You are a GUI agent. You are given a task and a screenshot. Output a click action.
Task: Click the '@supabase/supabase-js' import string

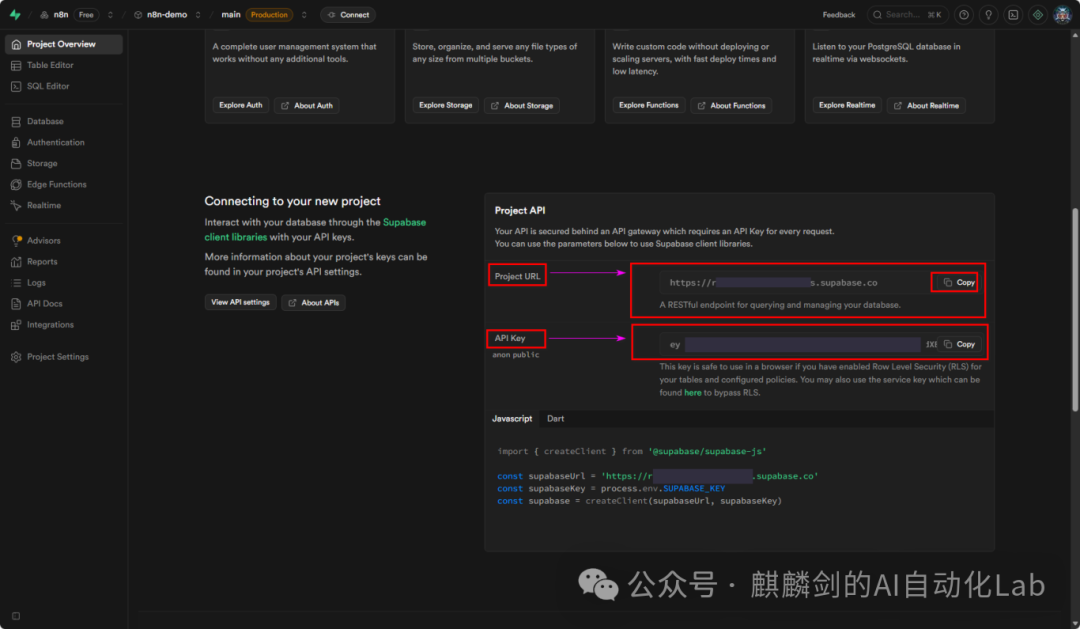coord(707,451)
